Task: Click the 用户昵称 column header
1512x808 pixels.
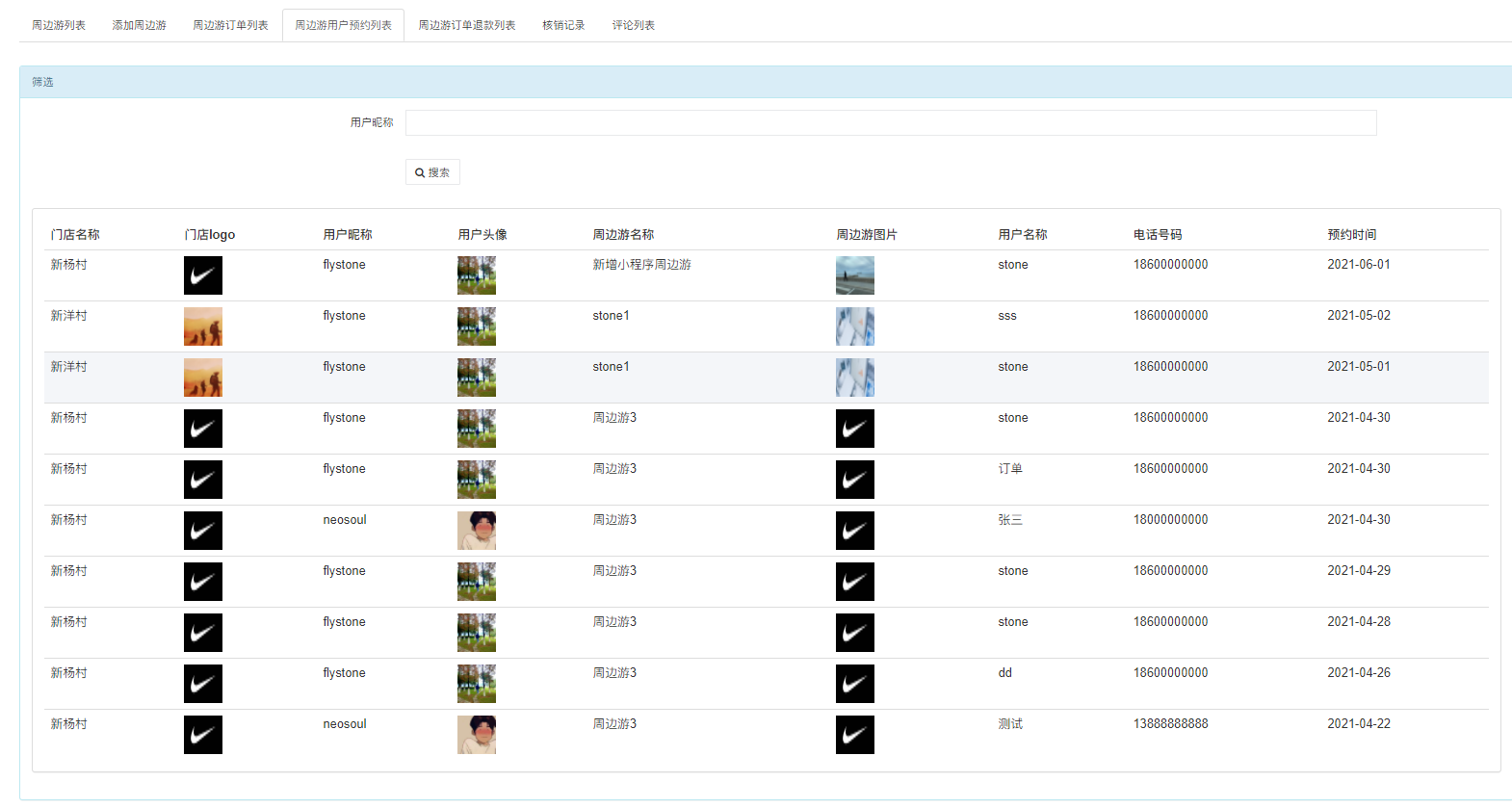Action: click(x=348, y=235)
